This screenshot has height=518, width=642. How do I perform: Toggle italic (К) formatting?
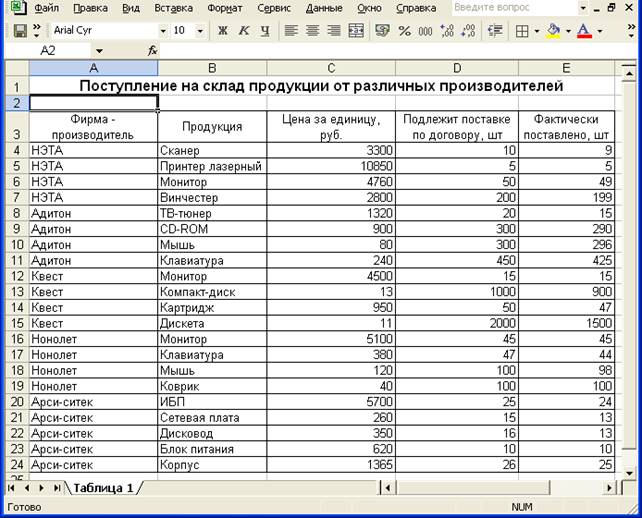click(x=243, y=31)
